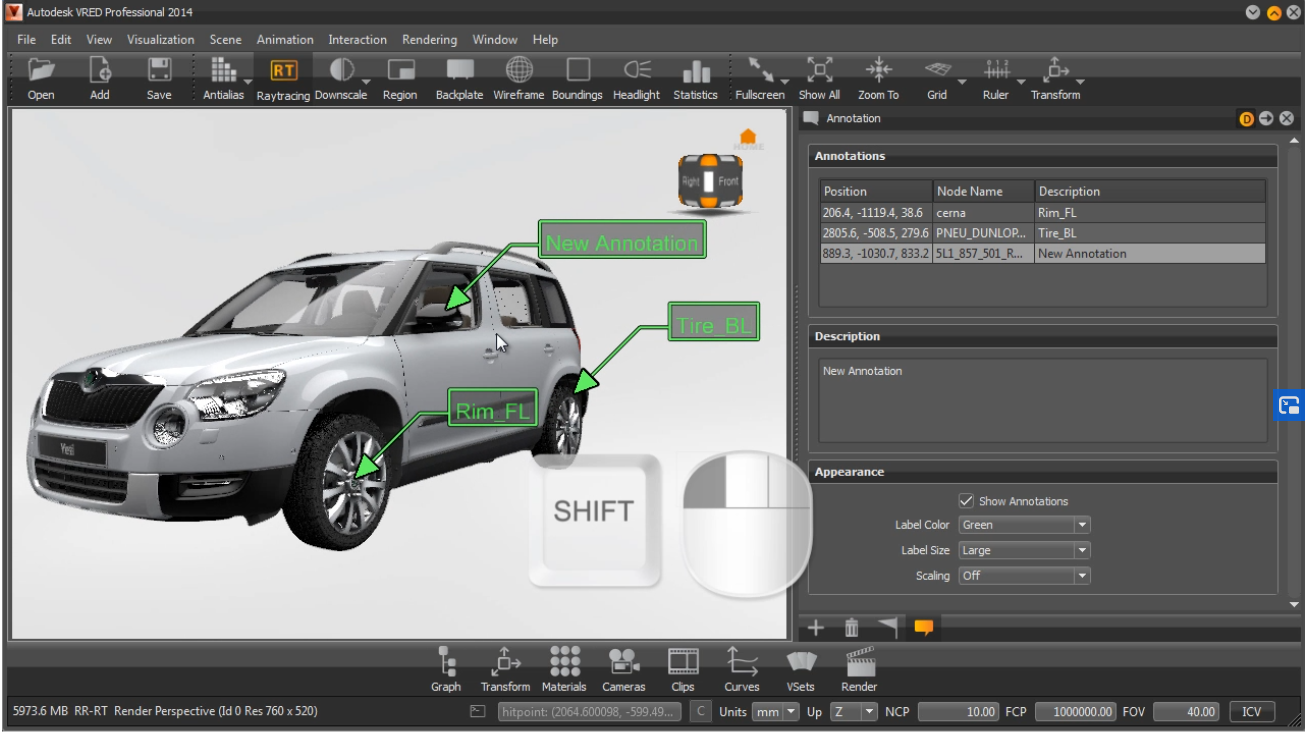Click the Grid toolbar icon
This screenshot has width=1305, height=733.
[937, 70]
